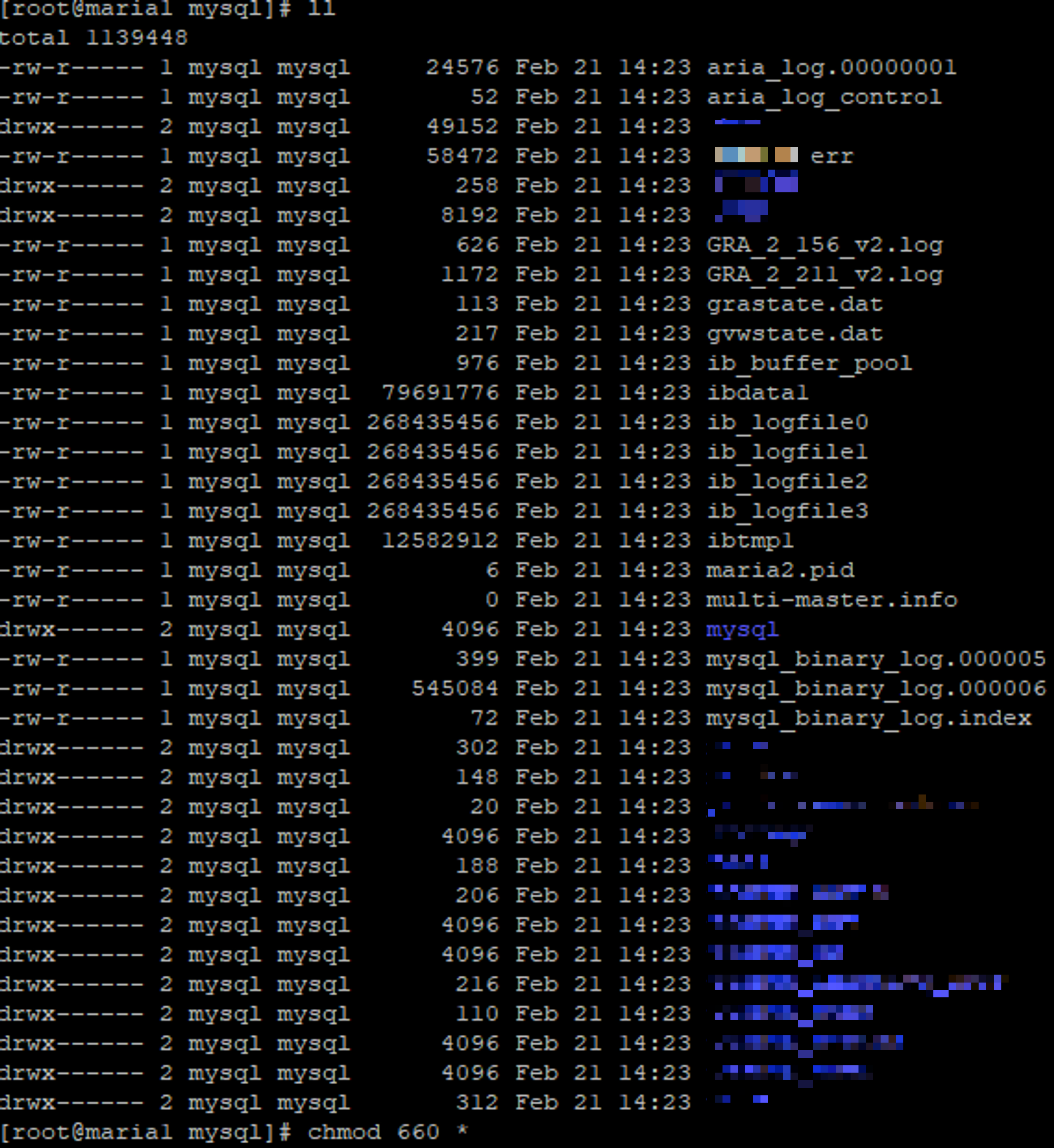1054x1148 pixels.
Task: Click the ib_logfile0 filename
Action: [787, 423]
